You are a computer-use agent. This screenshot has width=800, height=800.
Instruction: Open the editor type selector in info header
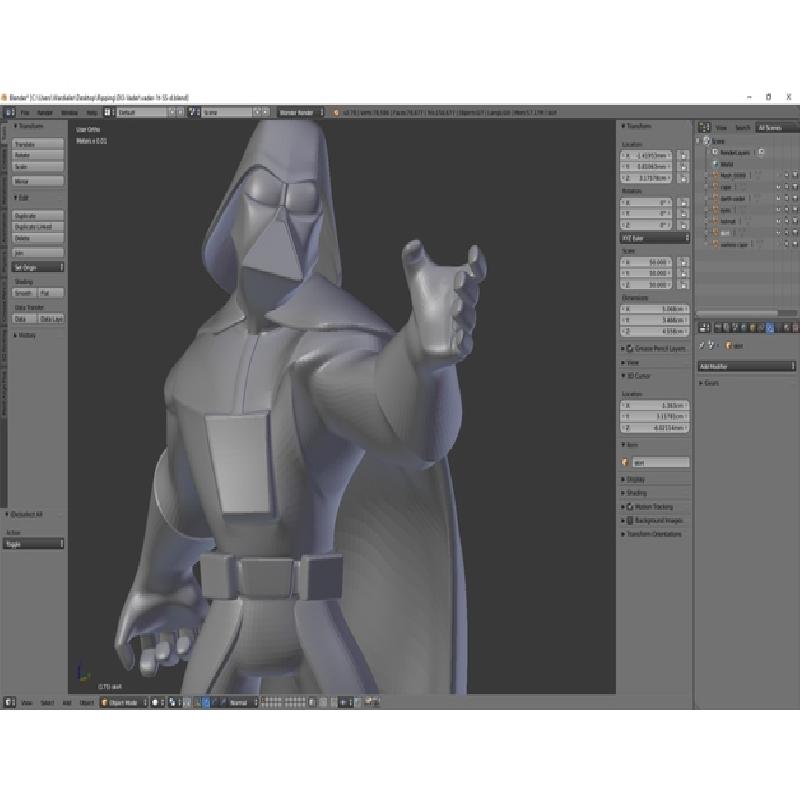coord(9,113)
